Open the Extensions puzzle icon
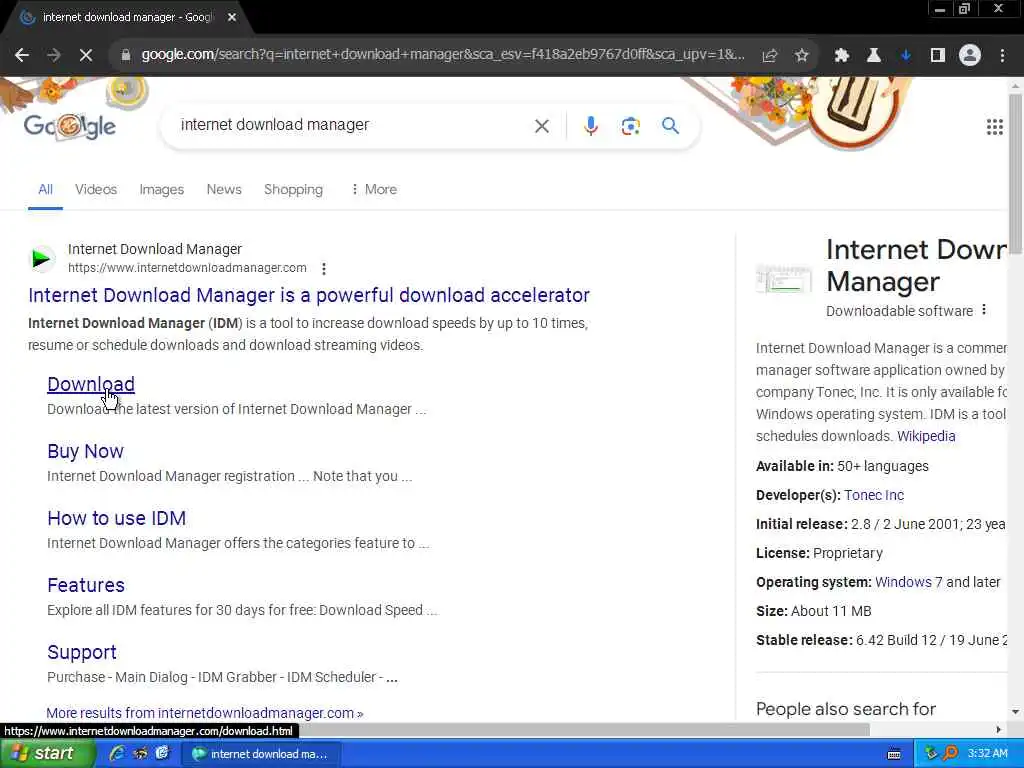Viewport: 1024px width, 768px height. (x=842, y=56)
